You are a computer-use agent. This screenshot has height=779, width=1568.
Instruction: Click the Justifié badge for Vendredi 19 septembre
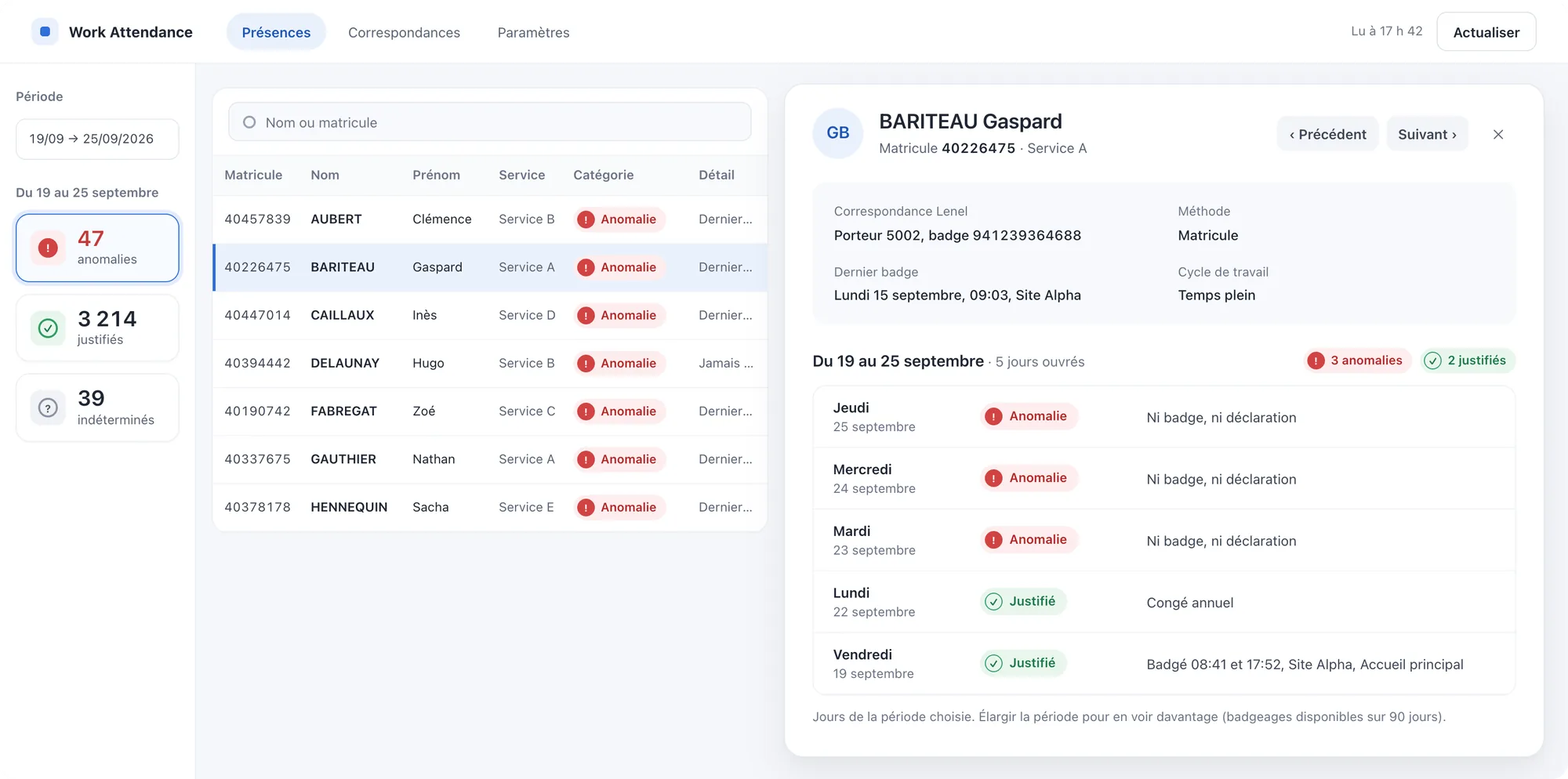[1023, 663]
